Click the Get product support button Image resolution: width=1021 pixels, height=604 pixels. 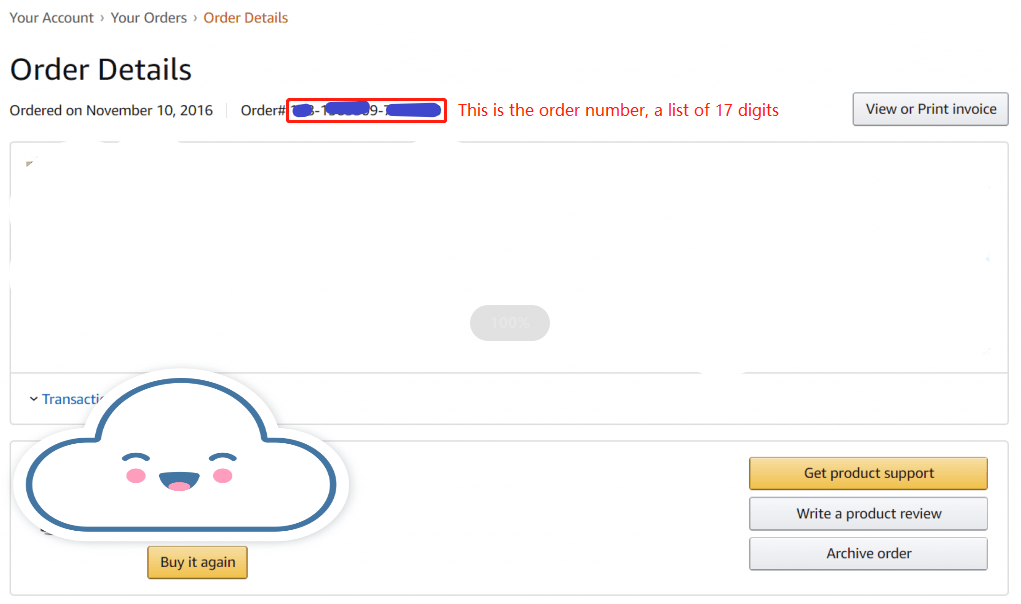pyautogui.click(x=868, y=473)
